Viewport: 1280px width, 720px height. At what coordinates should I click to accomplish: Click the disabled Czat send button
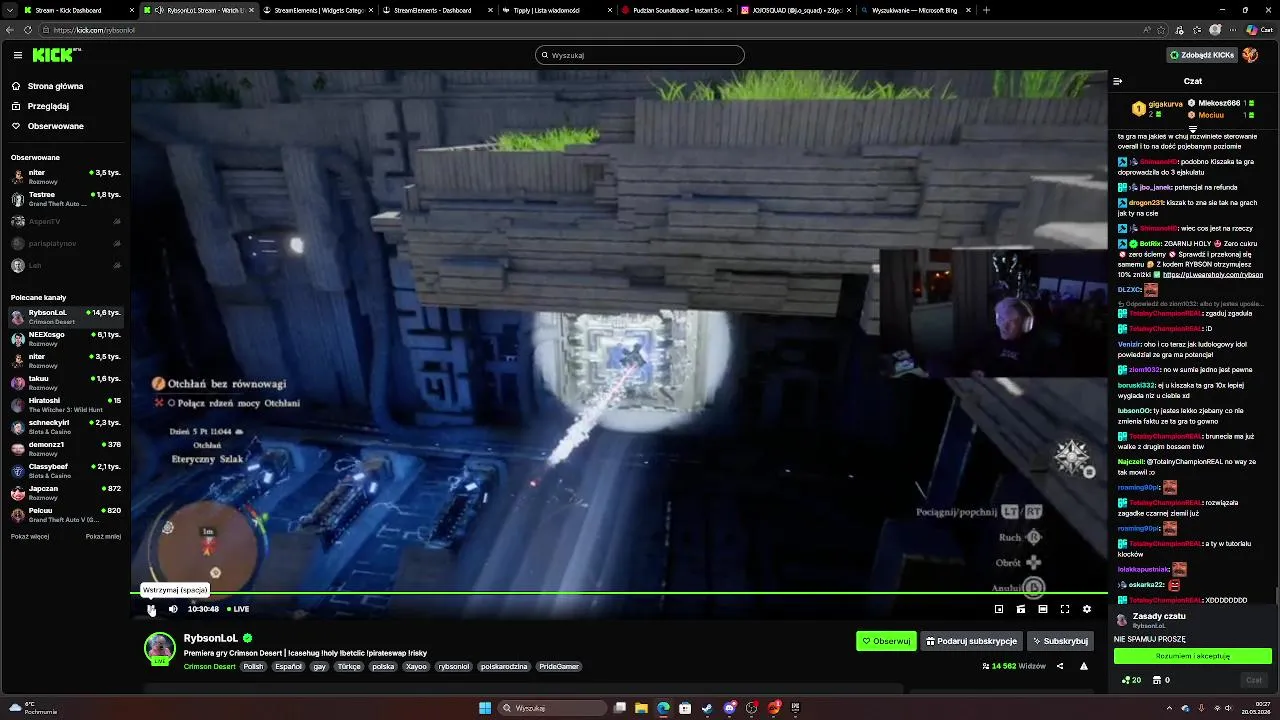[x=1254, y=680]
